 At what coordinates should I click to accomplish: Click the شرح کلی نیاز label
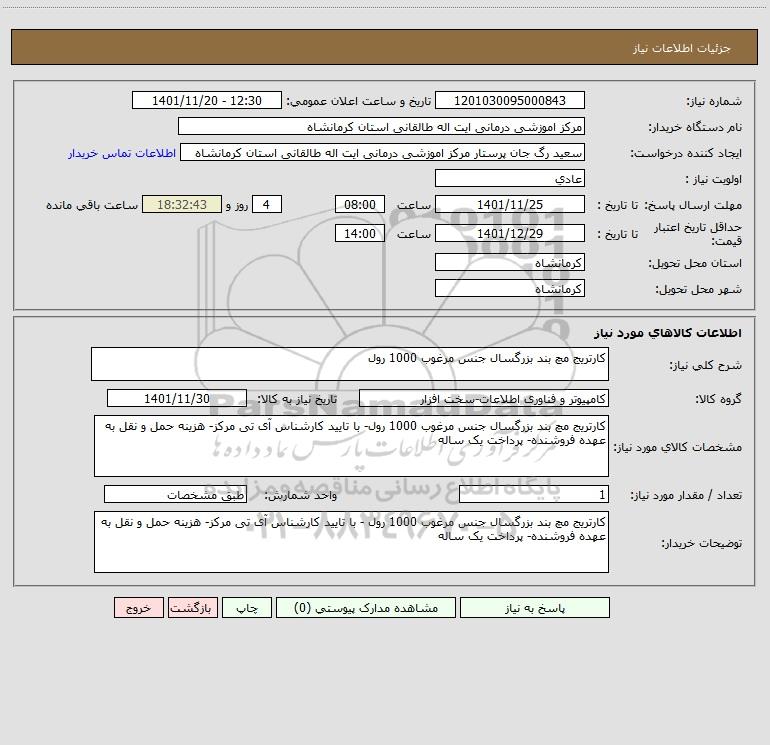pos(706,365)
